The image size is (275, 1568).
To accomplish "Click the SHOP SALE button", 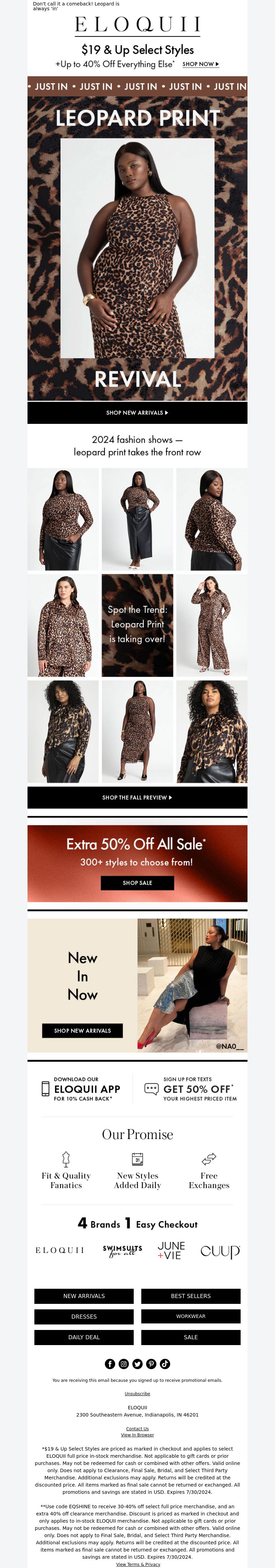I will point(137,883).
